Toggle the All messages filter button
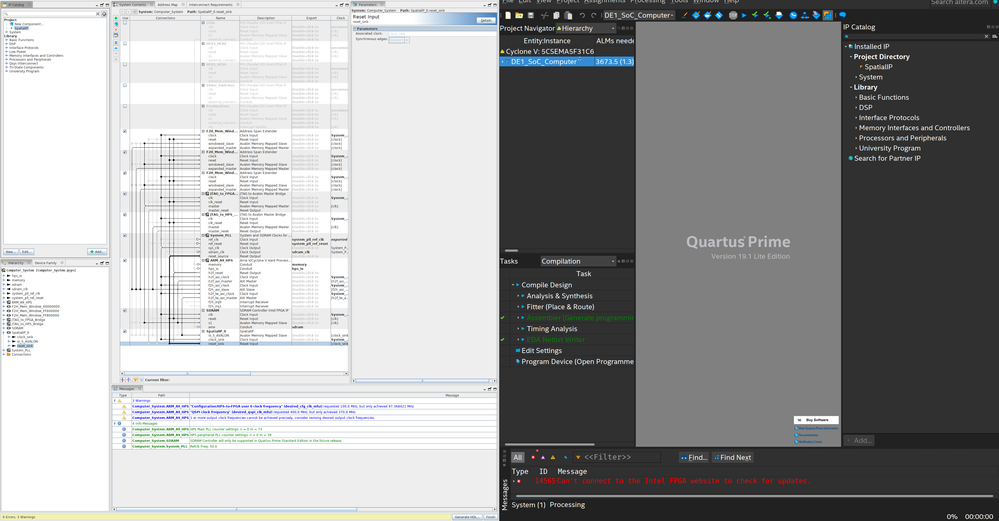 517,457
